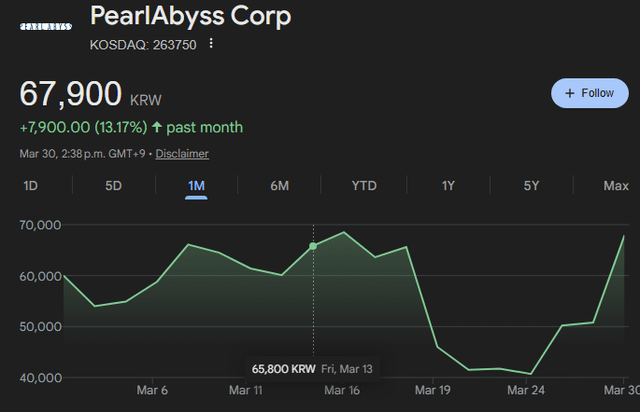Follow PearlAbyss Corp stock
The height and width of the screenshot is (412, 640).
click(590, 93)
